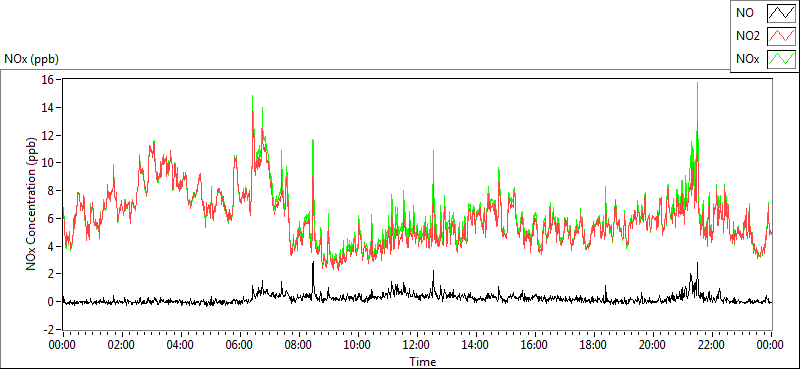Click the 02:00 time axis label

121,345
